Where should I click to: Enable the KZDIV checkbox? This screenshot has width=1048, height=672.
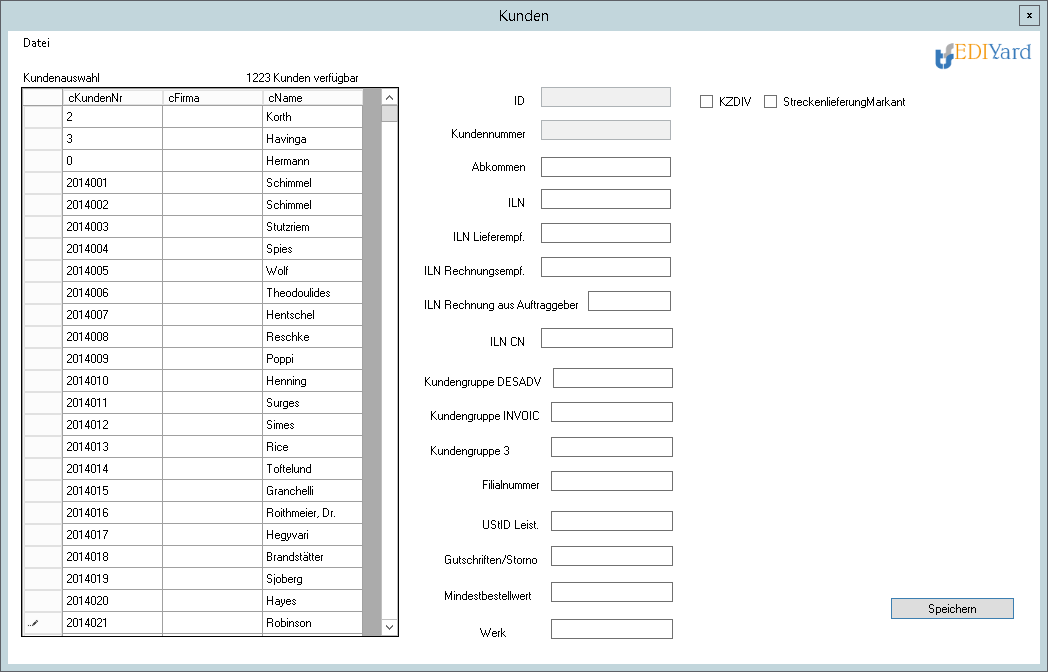point(706,102)
